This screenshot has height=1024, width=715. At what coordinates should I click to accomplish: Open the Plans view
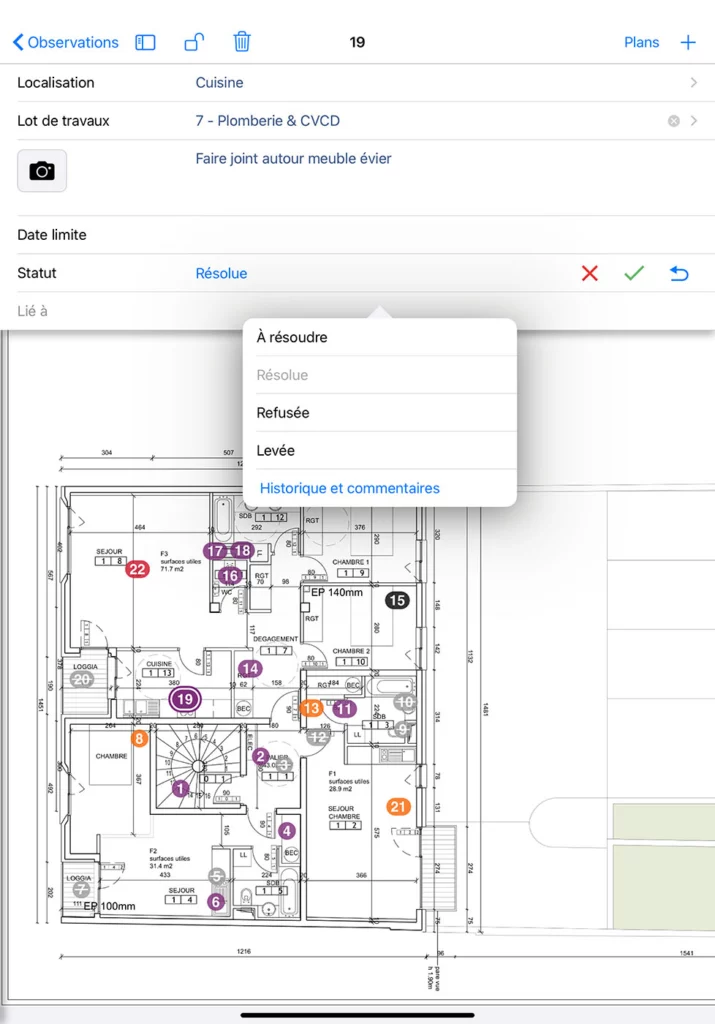click(x=641, y=42)
